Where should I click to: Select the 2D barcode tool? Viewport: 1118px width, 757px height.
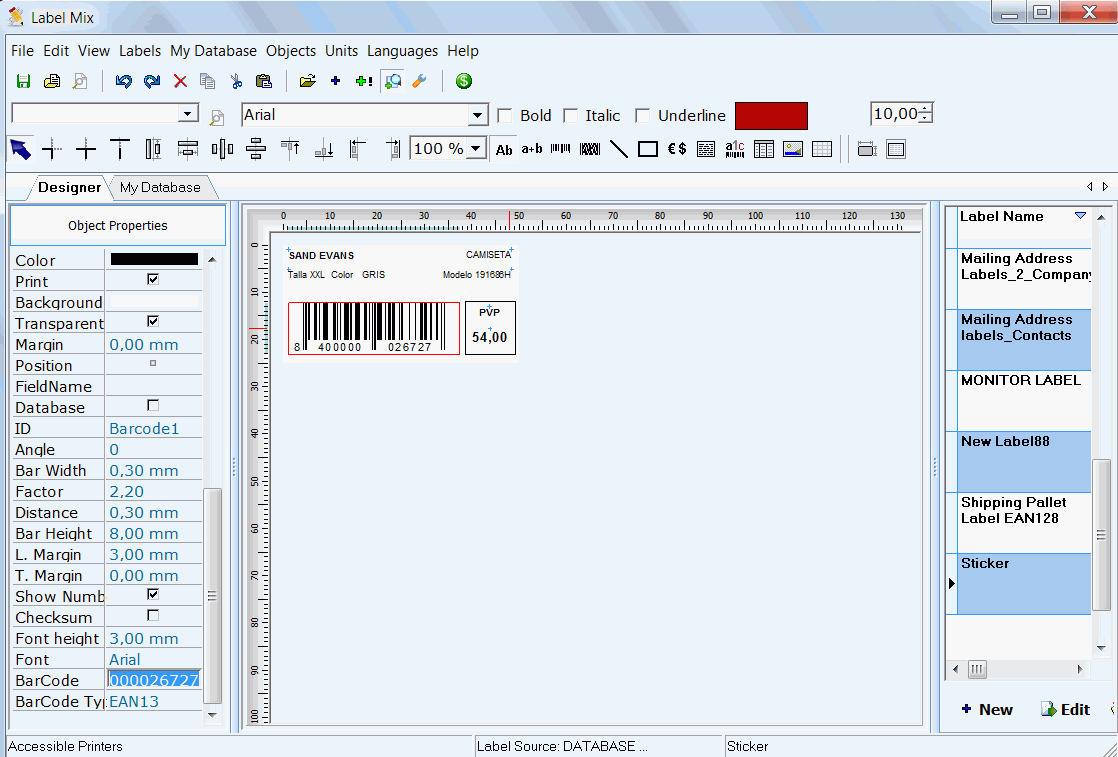[x=590, y=149]
